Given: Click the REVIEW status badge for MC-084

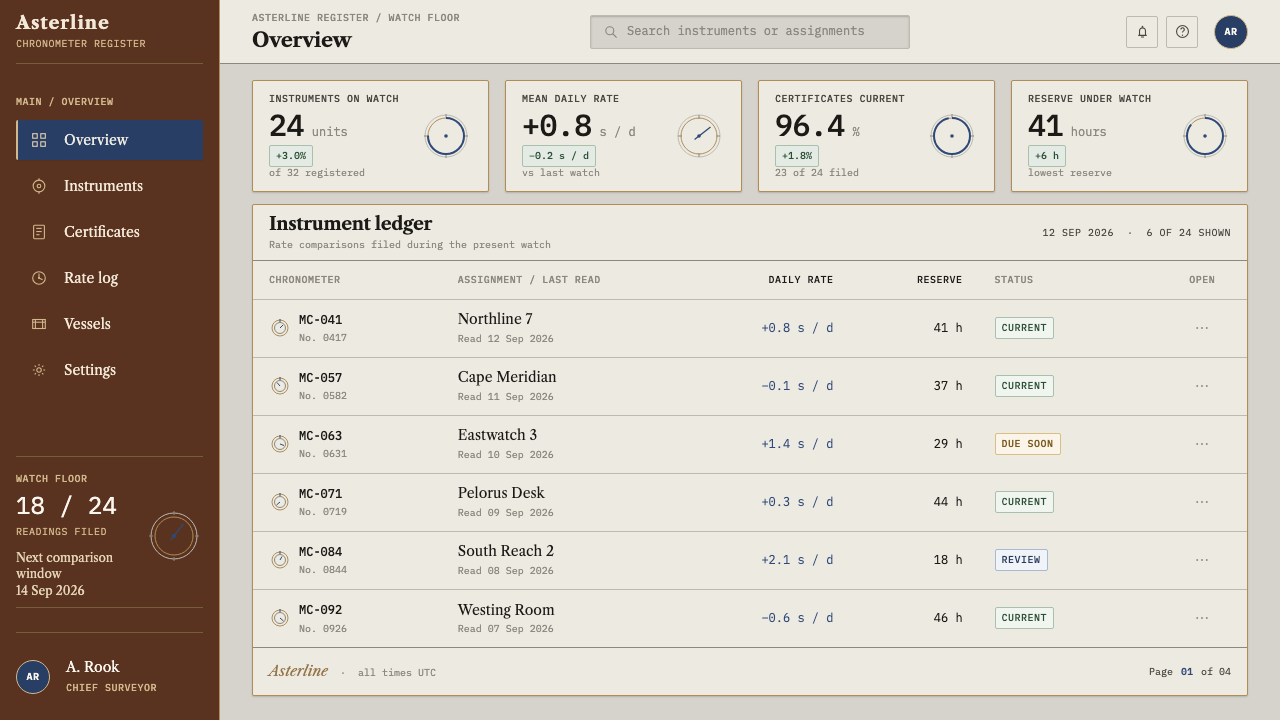Looking at the screenshot, I should tap(1021, 560).
